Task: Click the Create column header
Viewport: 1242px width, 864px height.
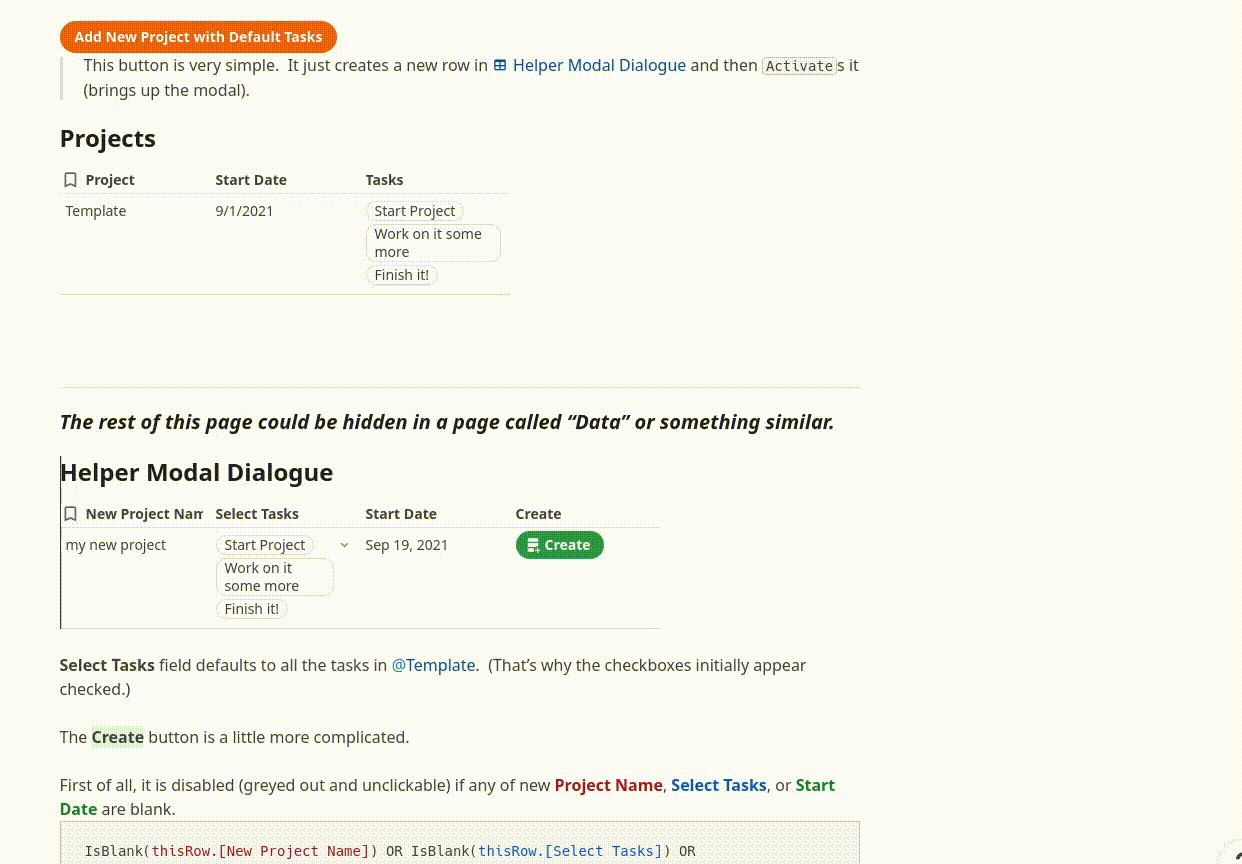Action: [538, 514]
